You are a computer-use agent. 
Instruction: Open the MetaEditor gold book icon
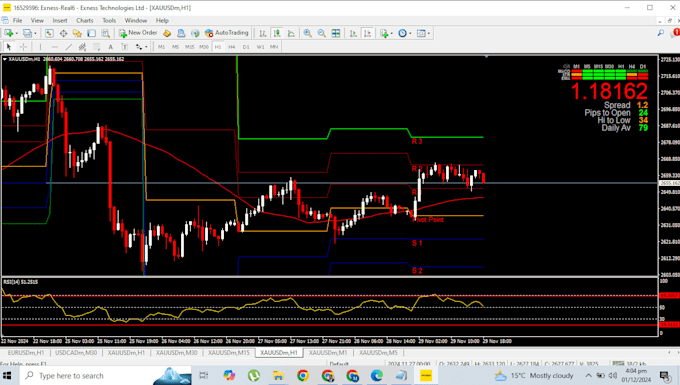click(x=167, y=33)
